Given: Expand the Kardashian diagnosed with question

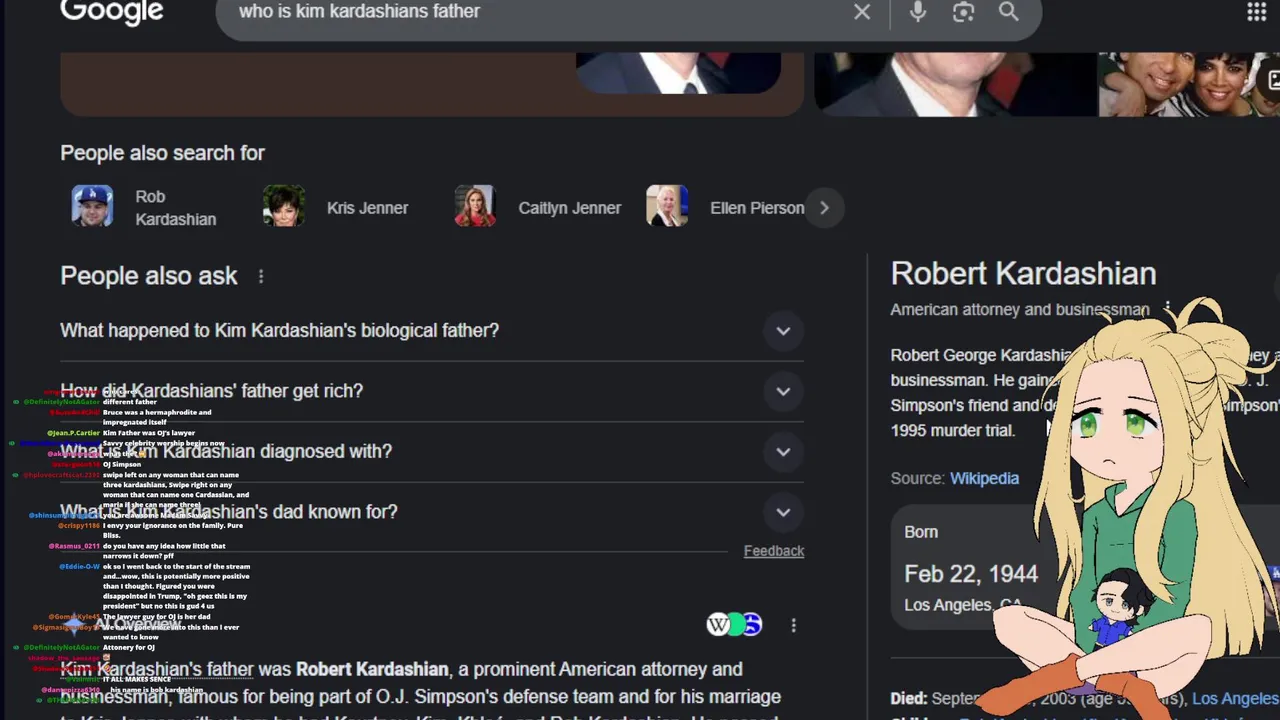Looking at the screenshot, I should pos(783,452).
